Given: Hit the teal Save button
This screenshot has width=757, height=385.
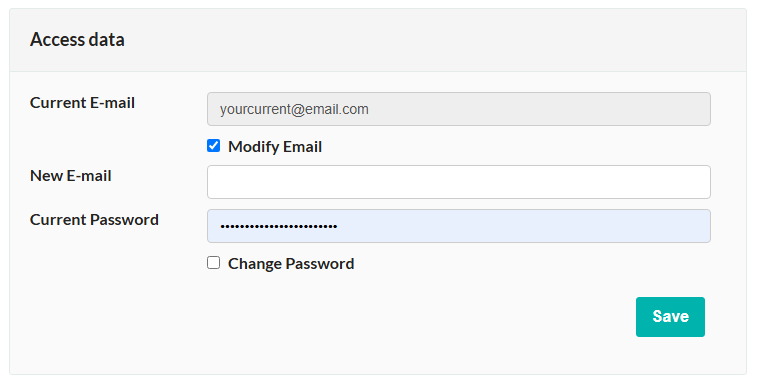Looking at the screenshot, I should 670,317.
